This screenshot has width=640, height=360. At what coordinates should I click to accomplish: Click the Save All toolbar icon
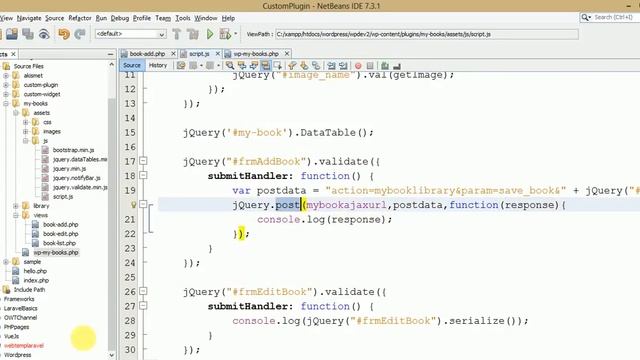tap(28, 34)
